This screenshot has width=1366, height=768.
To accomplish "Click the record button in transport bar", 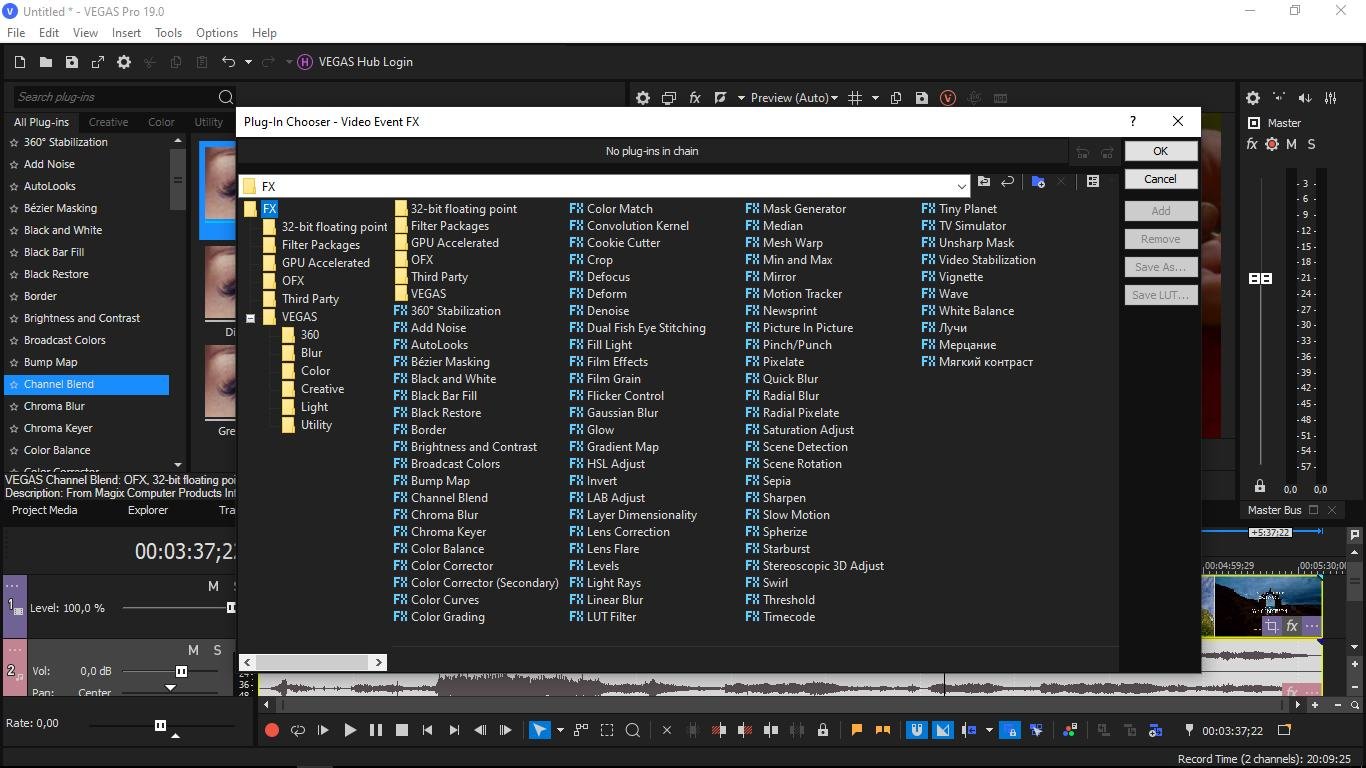I will 271,730.
